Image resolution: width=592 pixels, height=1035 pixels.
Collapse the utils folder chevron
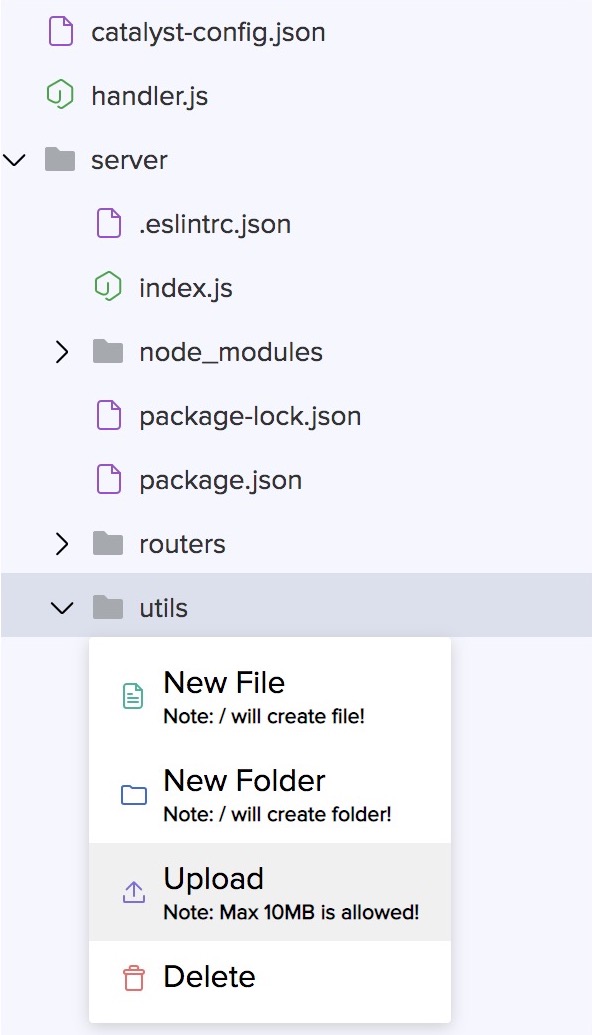62,607
